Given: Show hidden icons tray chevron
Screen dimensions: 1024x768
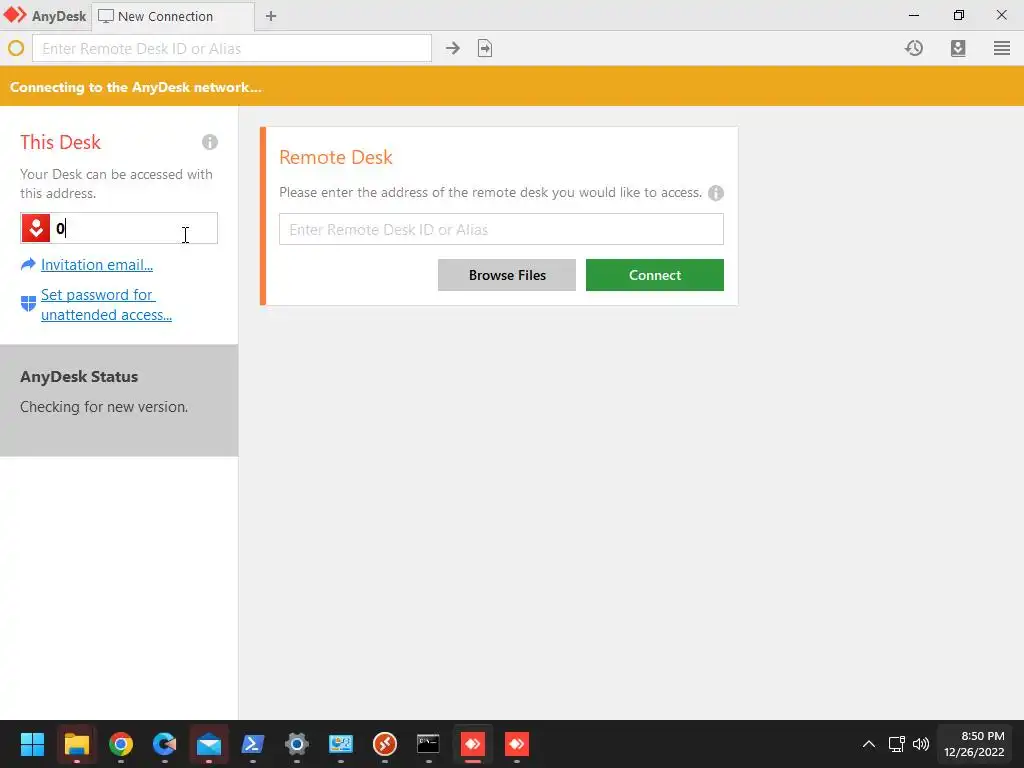Looking at the screenshot, I should pos(869,744).
